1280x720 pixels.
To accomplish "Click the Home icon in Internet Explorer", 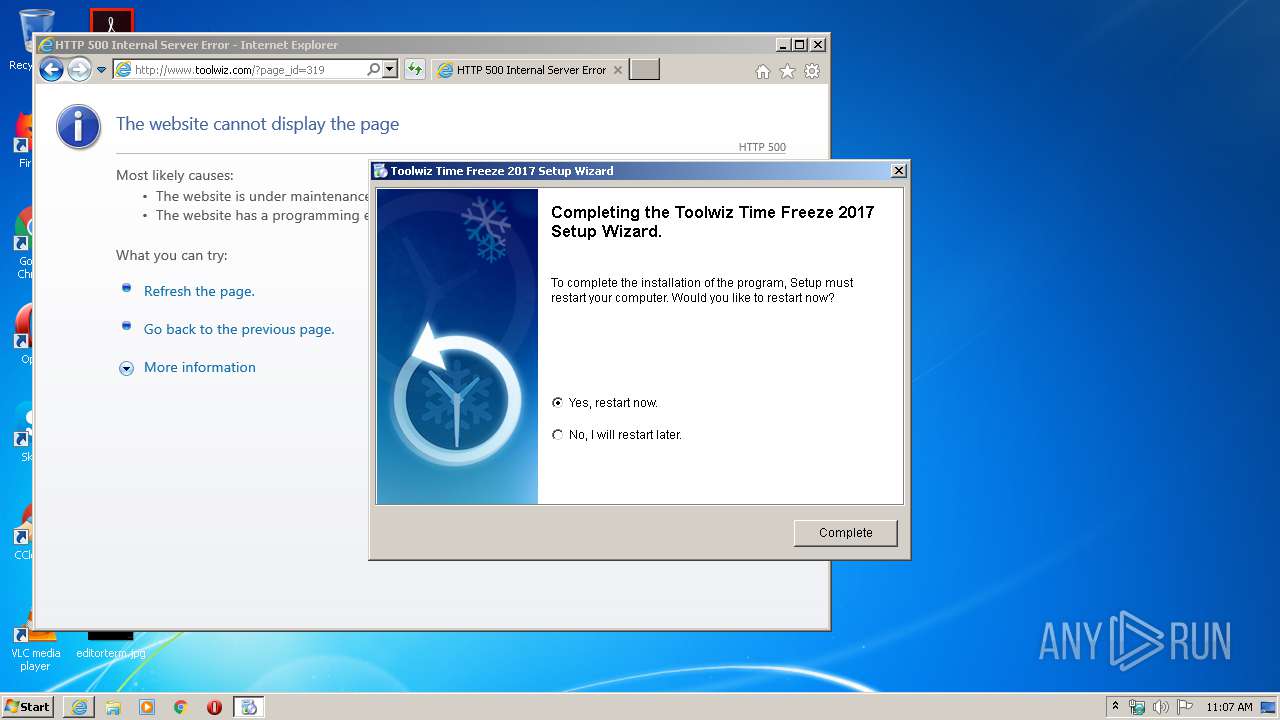I will coord(763,71).
